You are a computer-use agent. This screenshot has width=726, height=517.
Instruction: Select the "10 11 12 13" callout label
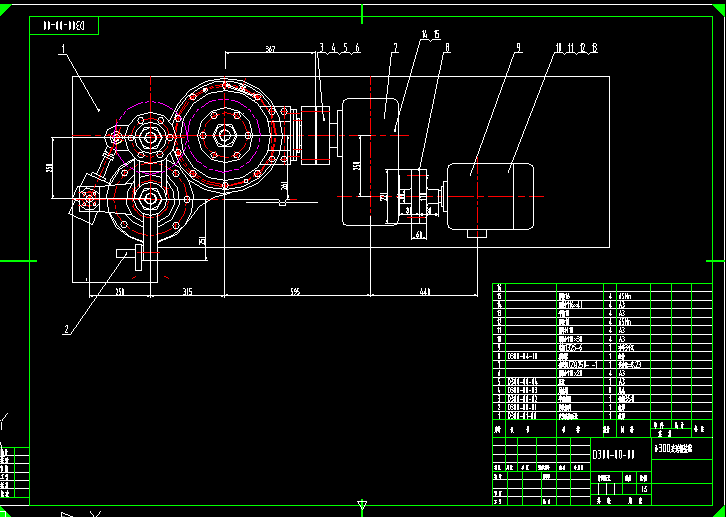[x=575, y=48]
